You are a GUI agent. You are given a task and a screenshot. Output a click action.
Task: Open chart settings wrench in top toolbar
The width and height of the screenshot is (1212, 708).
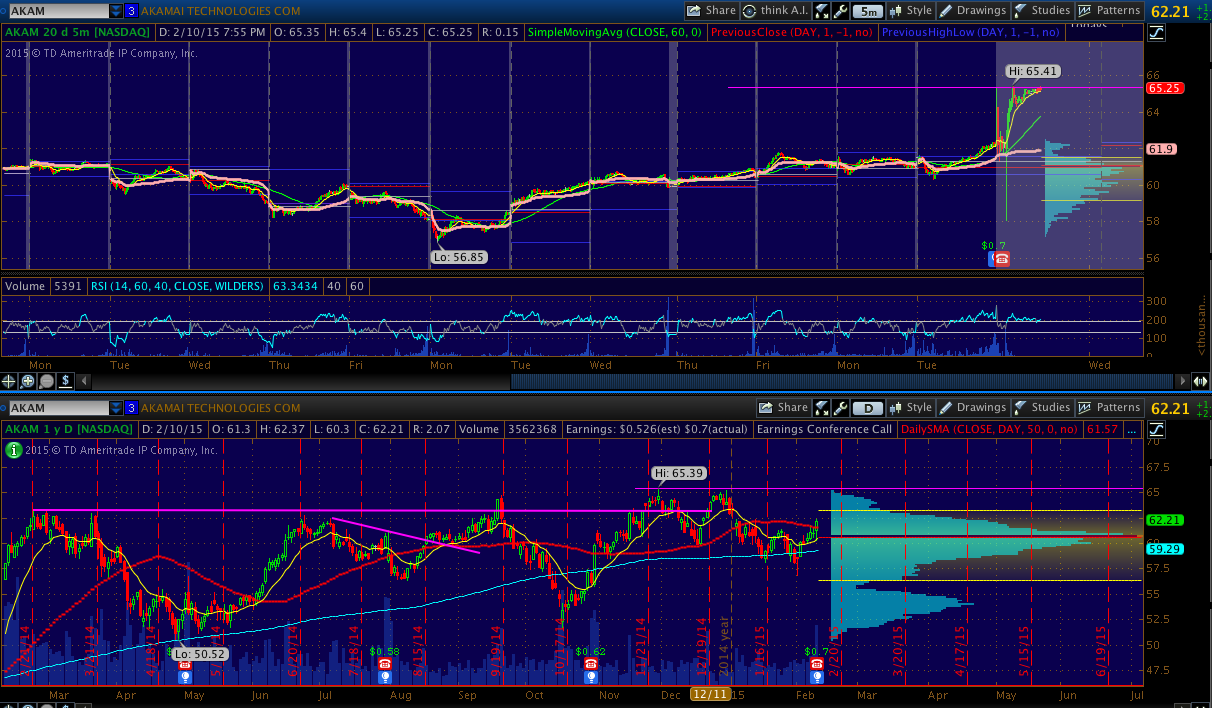click(841, 11)
